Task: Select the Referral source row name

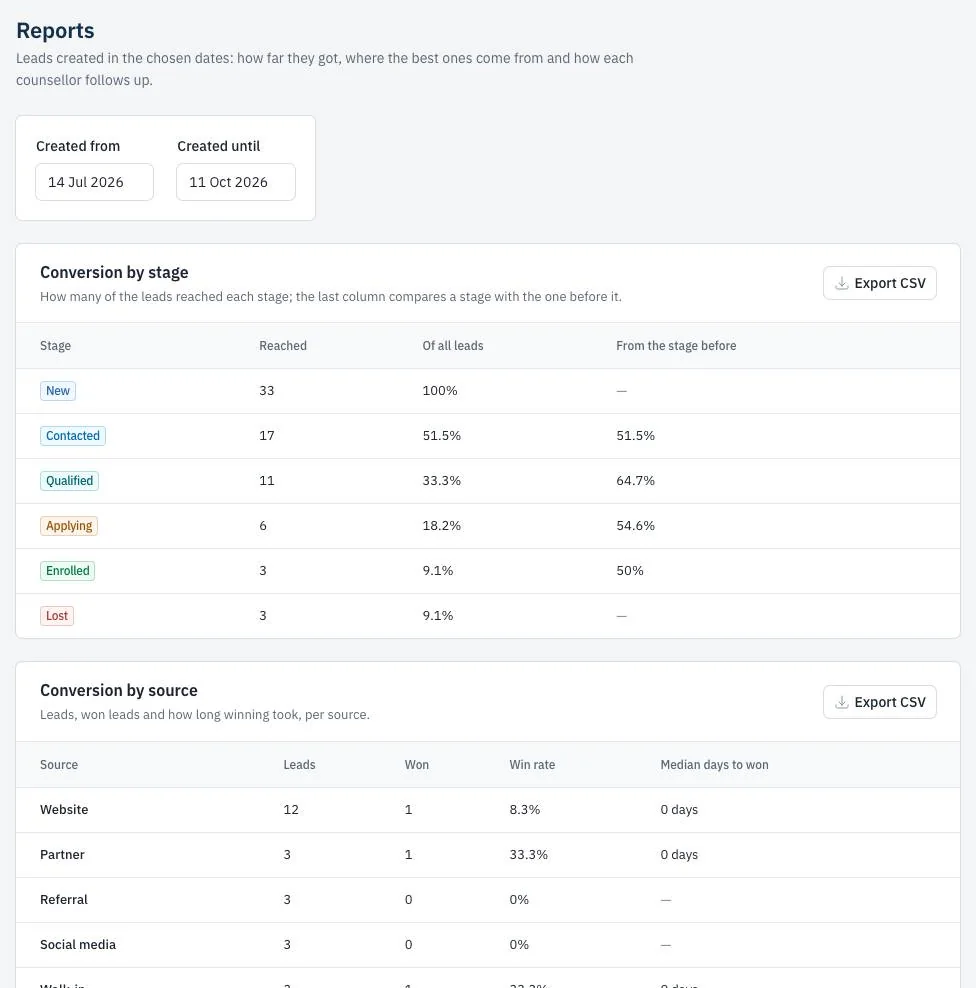Action: (64, 900)
